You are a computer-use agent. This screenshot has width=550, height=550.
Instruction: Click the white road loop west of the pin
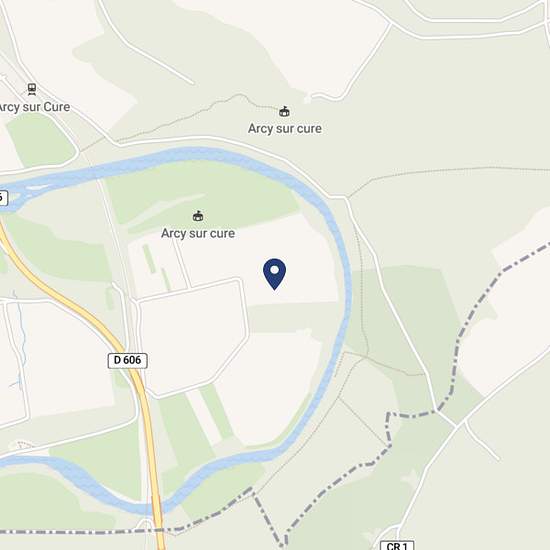193,337
